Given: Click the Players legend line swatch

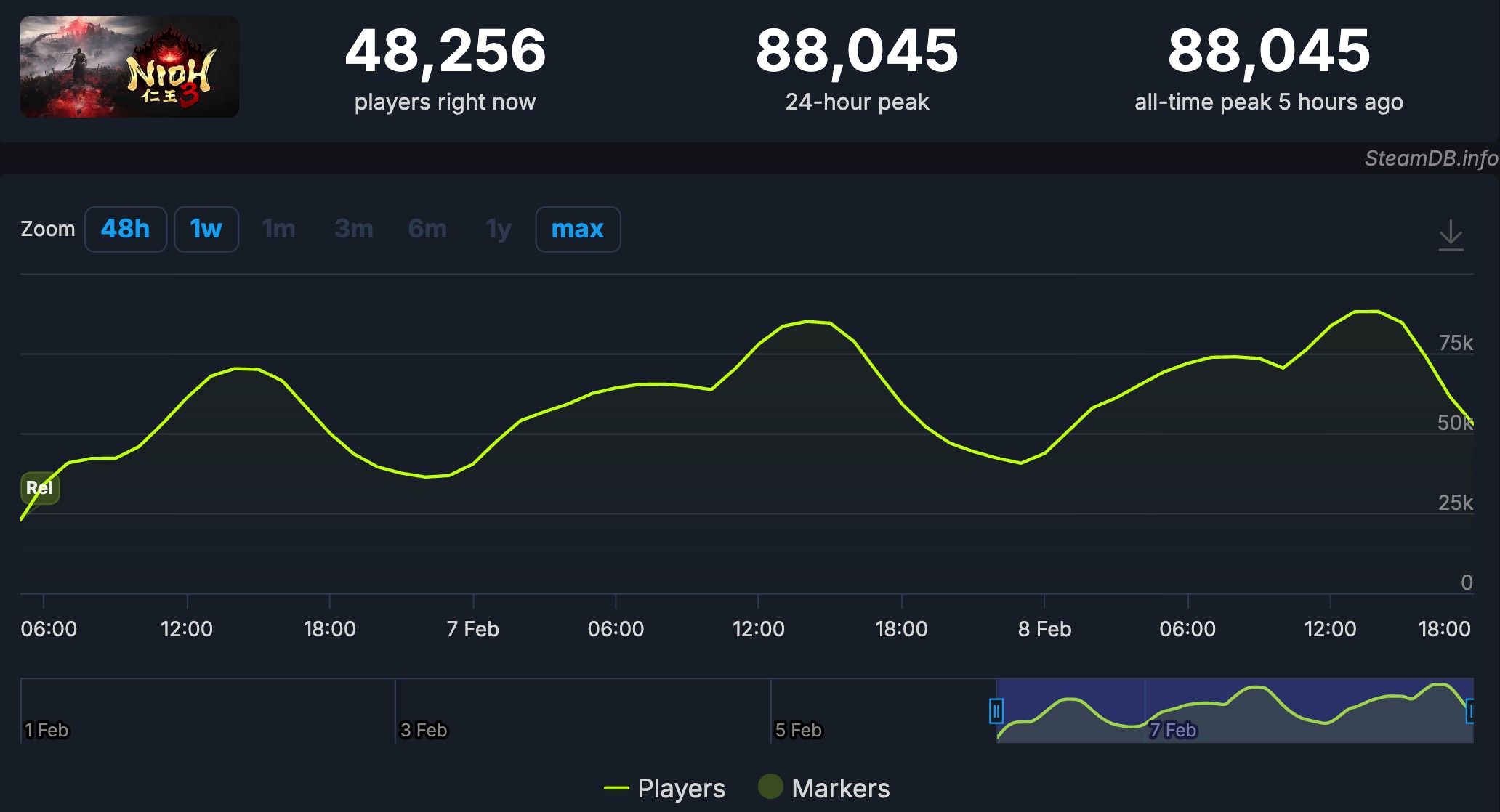Looking at the screenshot, I should (x=616, y=788).
